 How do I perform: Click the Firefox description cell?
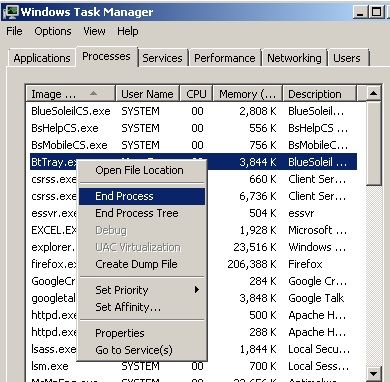pyautogui.click(x=305, y=264)
